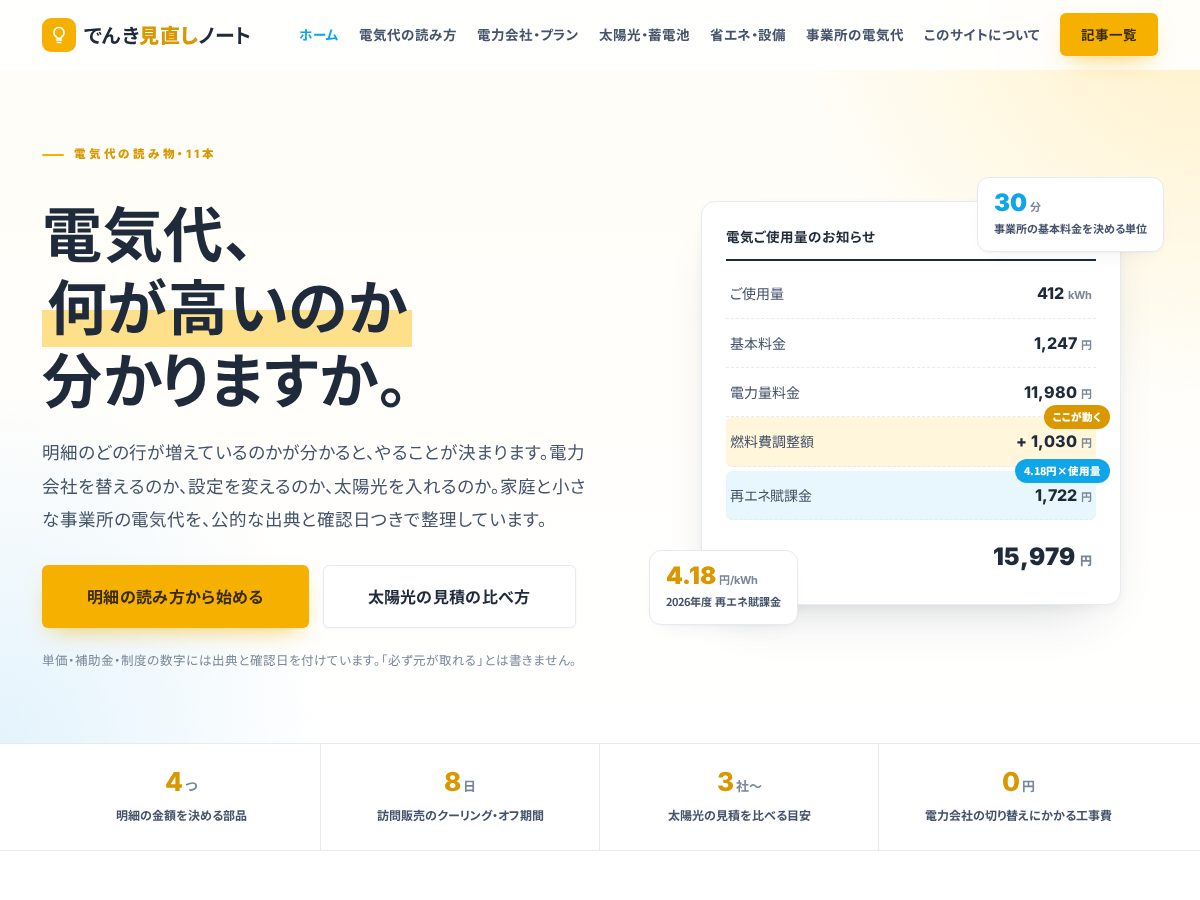Click the 15,979円 total amount
The image size is (1200, 900).
(x=1042, y=557)
